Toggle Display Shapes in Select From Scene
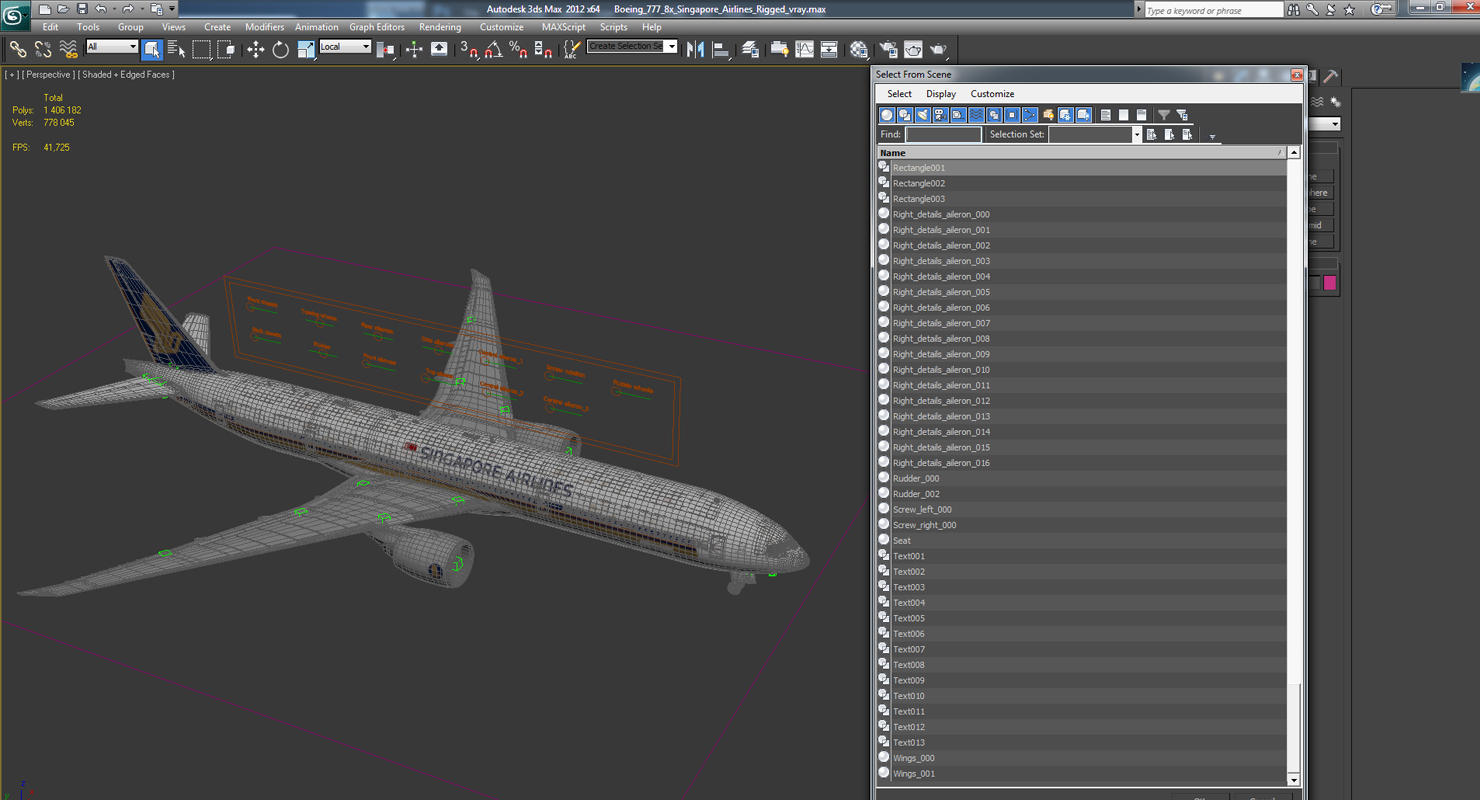 905,115
